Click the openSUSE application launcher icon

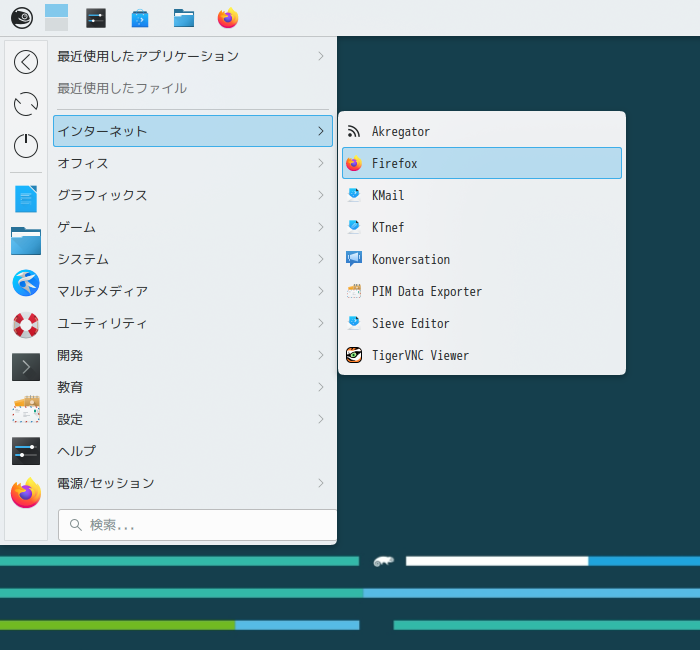pos(22,18)
